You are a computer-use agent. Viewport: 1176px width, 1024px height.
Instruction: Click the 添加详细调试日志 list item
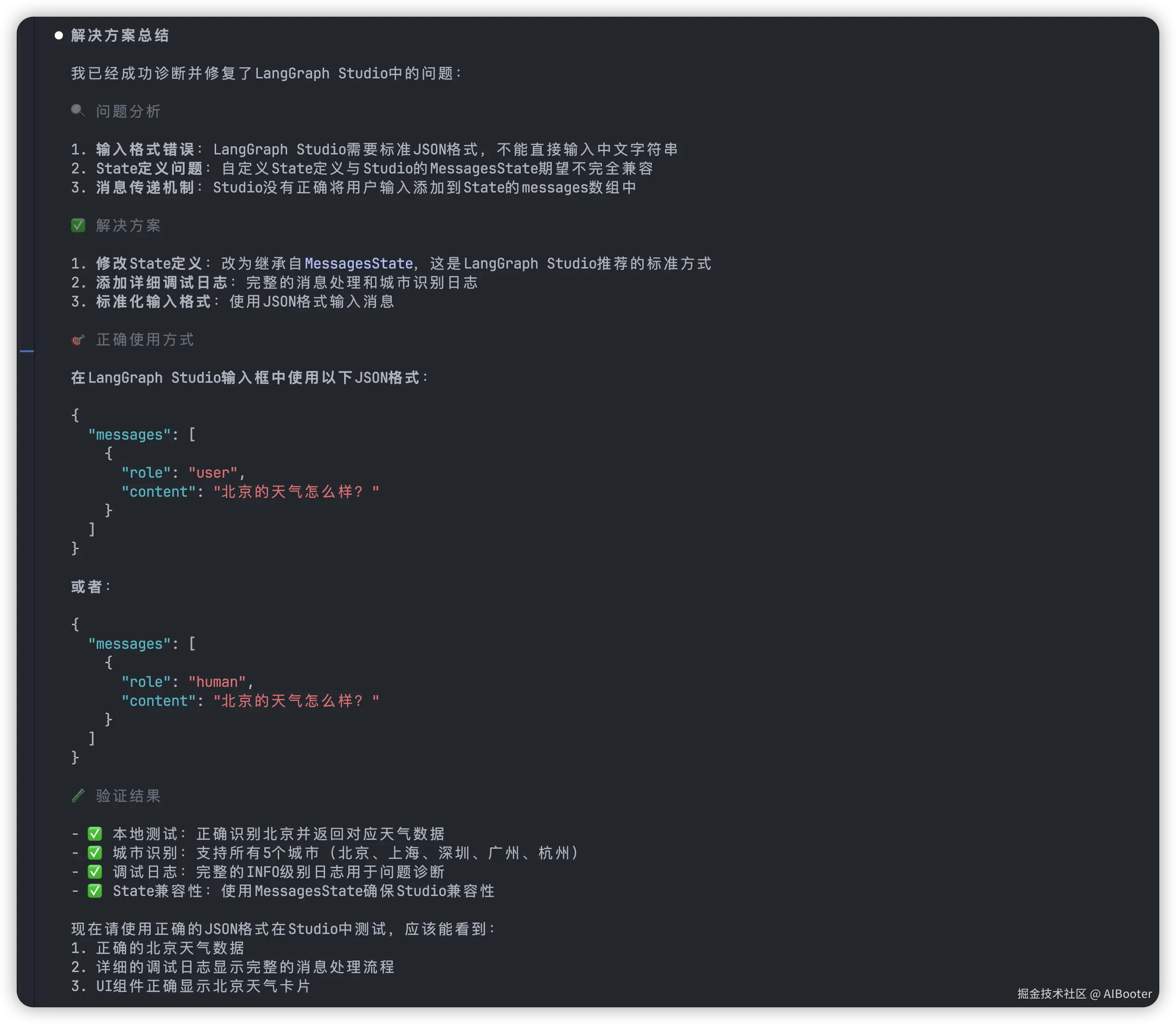point(161,282)
